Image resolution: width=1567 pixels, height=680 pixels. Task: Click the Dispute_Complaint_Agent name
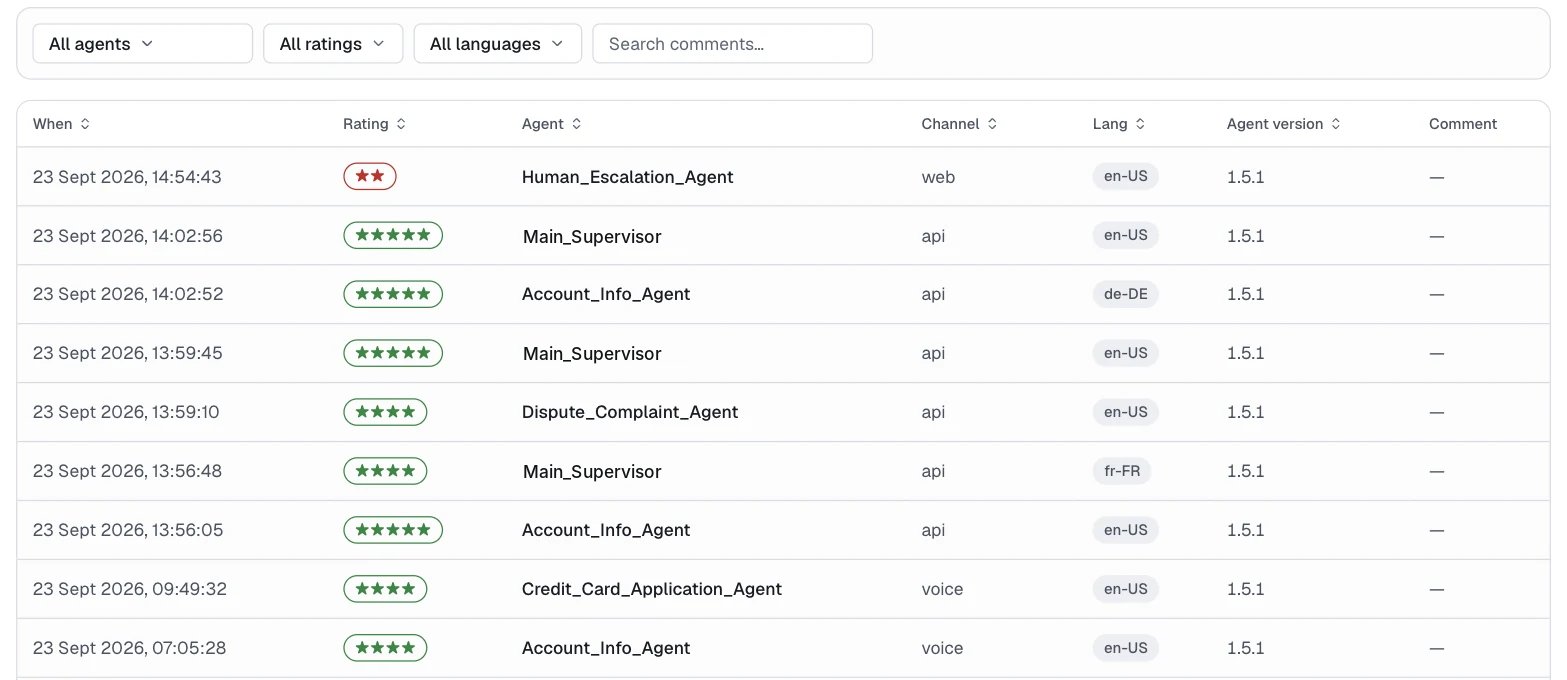click(x=630, y=412)
